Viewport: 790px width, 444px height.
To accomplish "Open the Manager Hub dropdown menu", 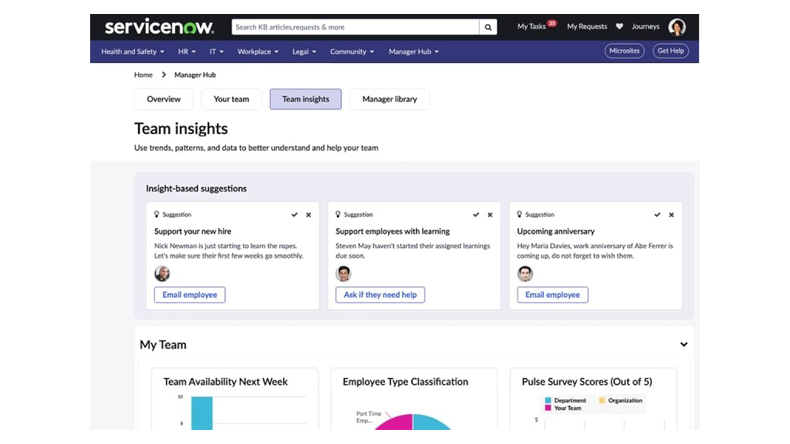I will coord(413,51).
